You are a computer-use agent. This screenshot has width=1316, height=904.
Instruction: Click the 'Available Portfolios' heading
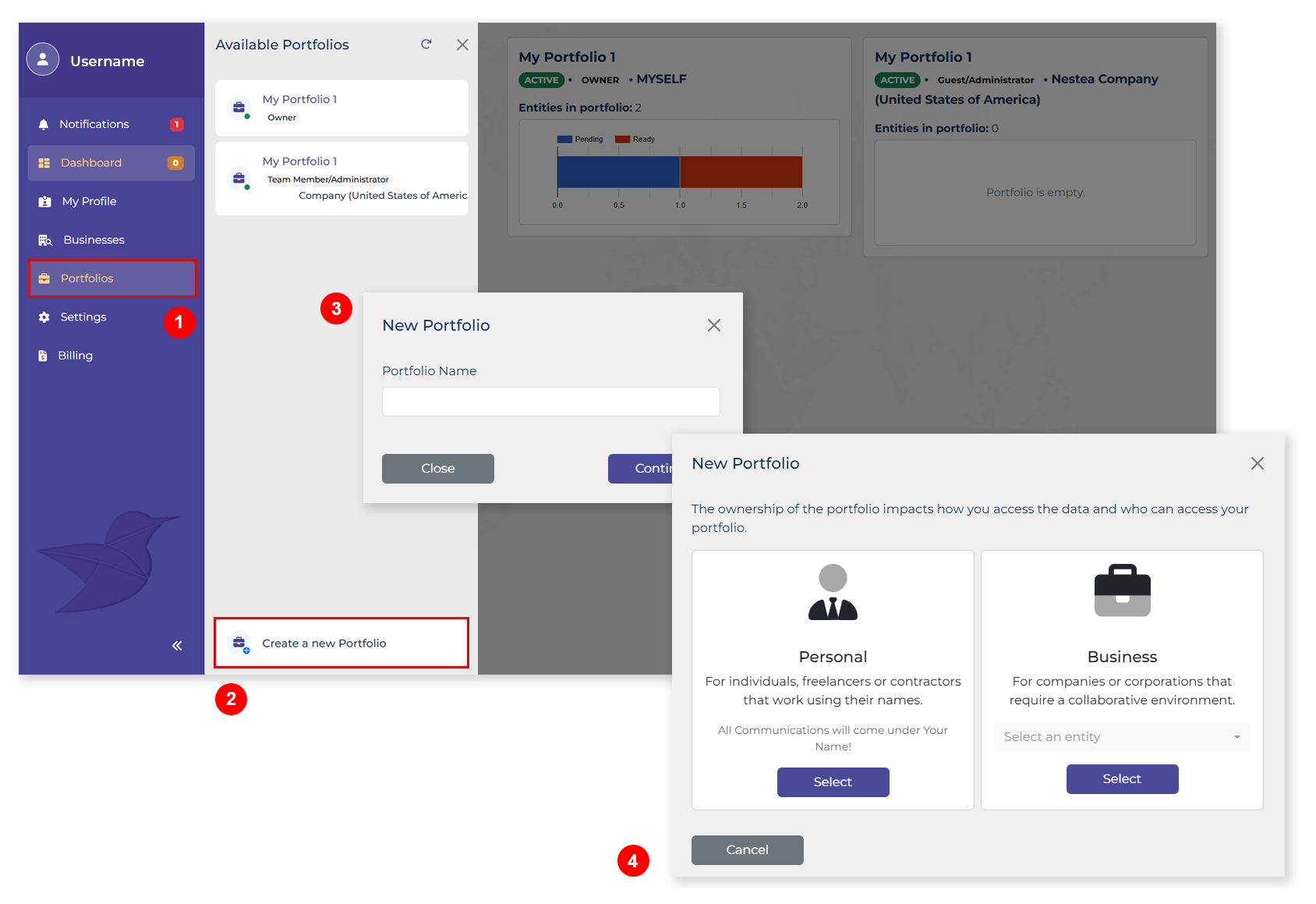pos(282,44)
